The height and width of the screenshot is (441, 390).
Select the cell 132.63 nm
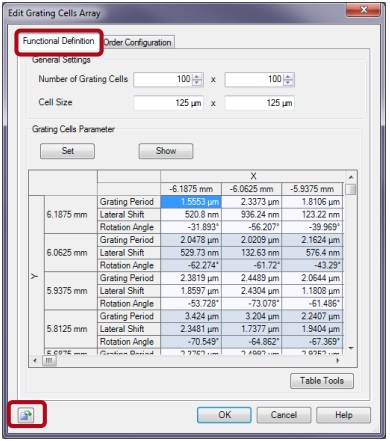[252, 253]
